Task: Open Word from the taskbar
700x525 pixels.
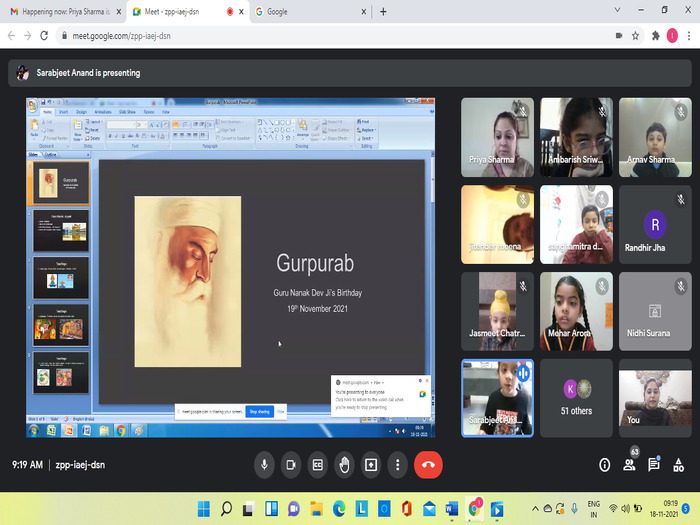Action: [x=452, y=508]
